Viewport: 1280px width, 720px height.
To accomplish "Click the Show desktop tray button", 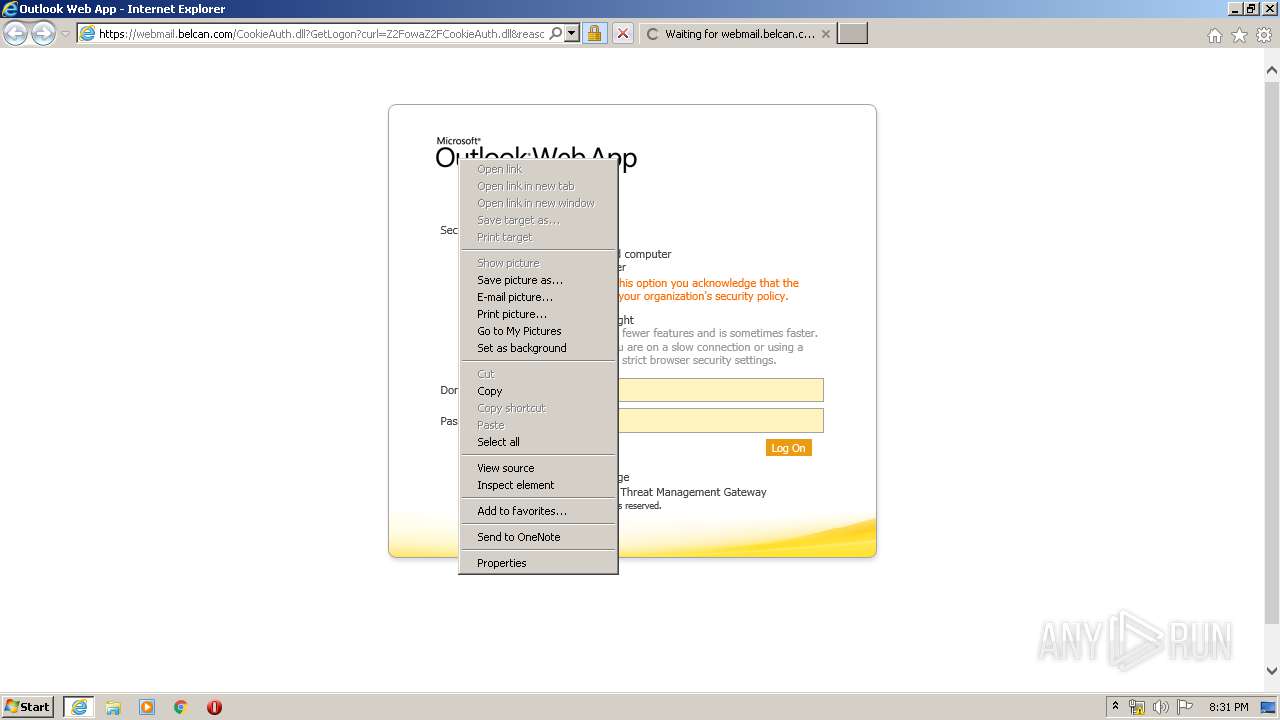I will [1269, 707].
